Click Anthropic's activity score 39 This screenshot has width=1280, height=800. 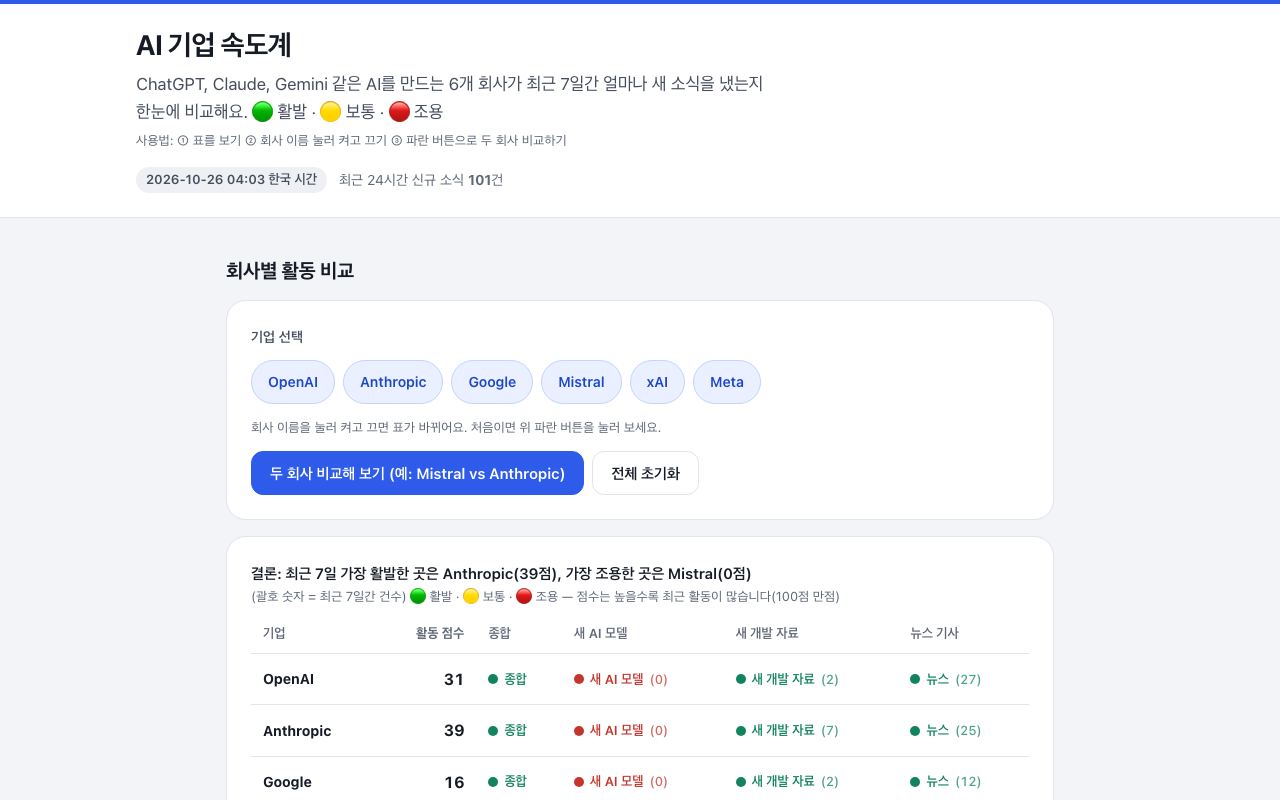[x=454, y=731]
